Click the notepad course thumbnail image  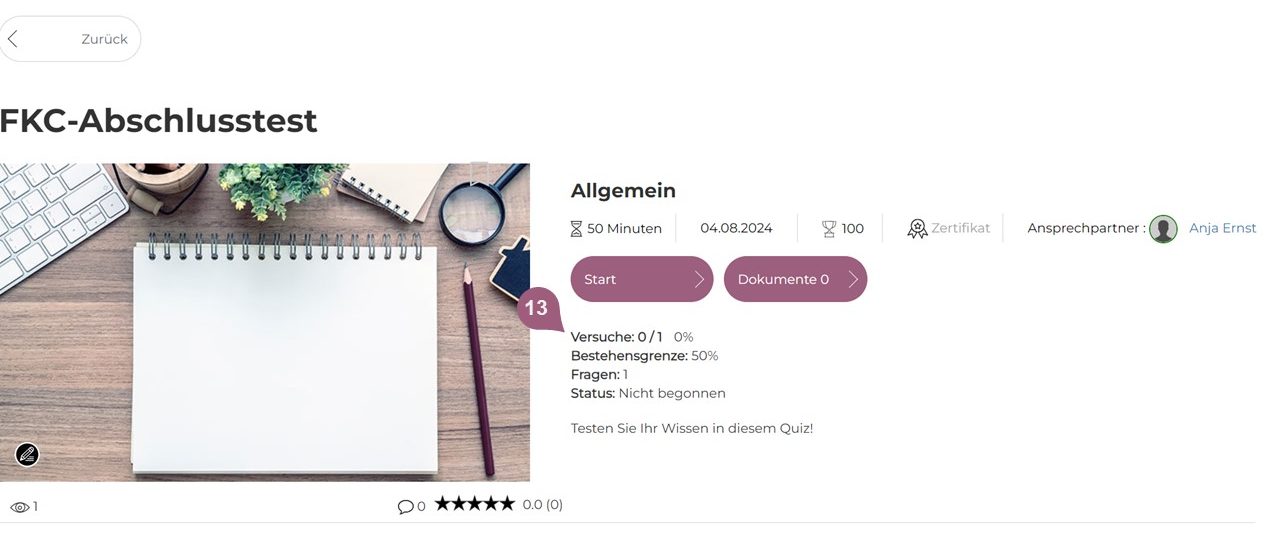coord(265,322)
